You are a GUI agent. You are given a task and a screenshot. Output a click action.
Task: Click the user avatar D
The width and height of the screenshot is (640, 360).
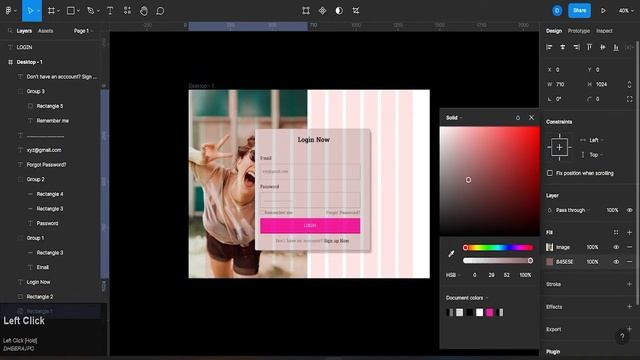557,11
